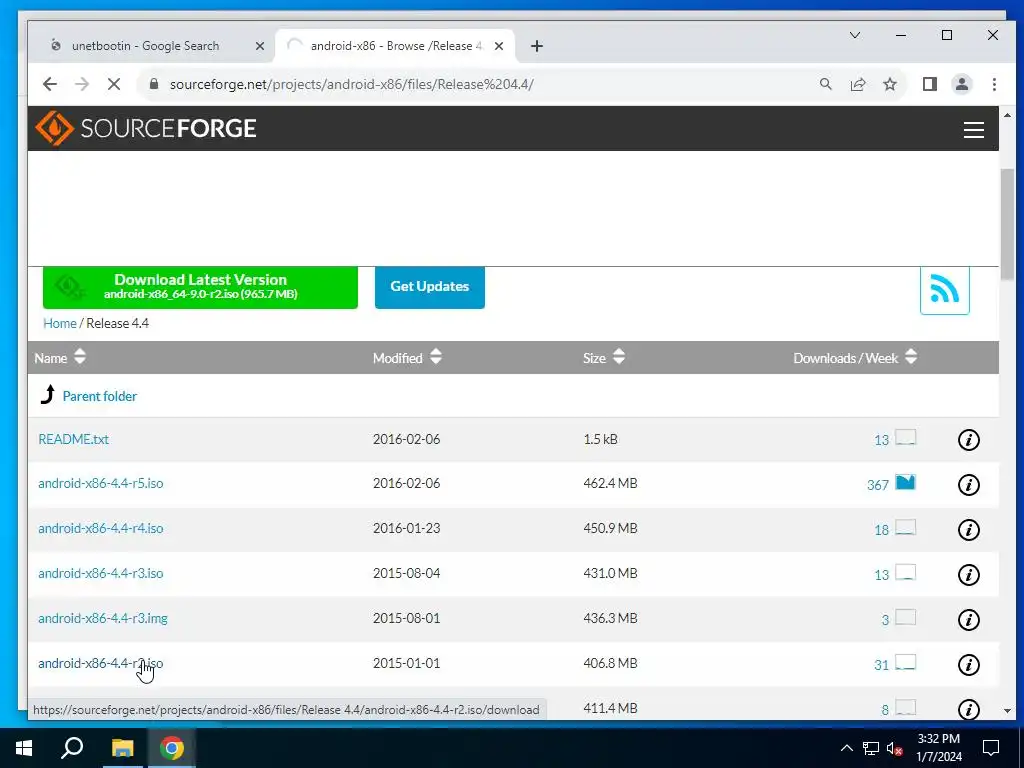Viewport: 1024px width, 768px height.
Task: Click the address bar URL
Action: 351,84
